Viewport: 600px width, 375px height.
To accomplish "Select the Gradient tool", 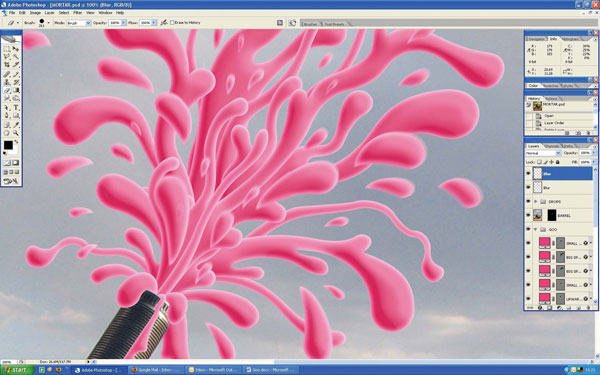I will click(16, 90).
